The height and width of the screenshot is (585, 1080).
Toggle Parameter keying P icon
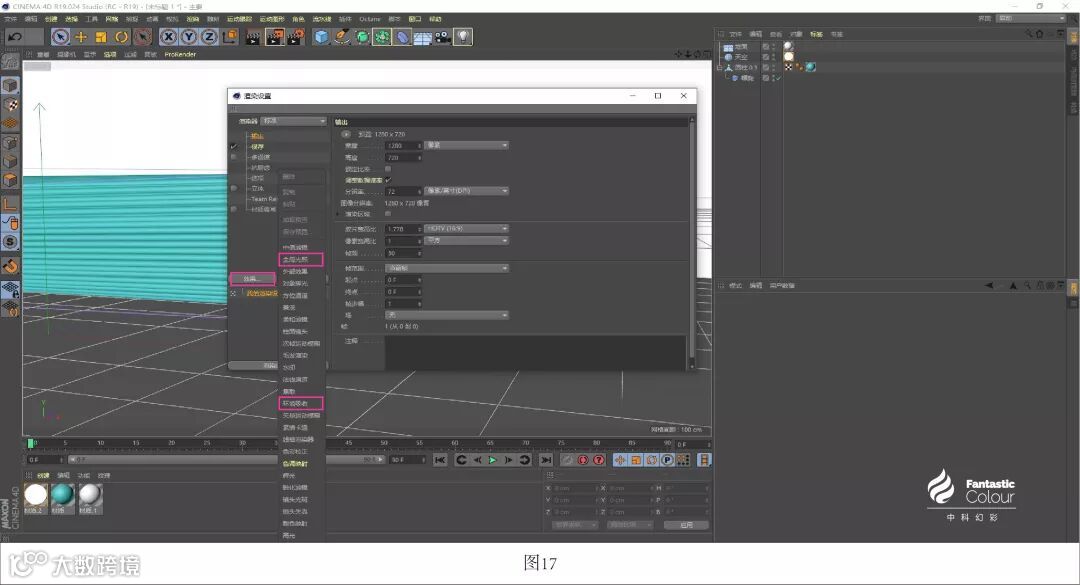pos(667,460)
